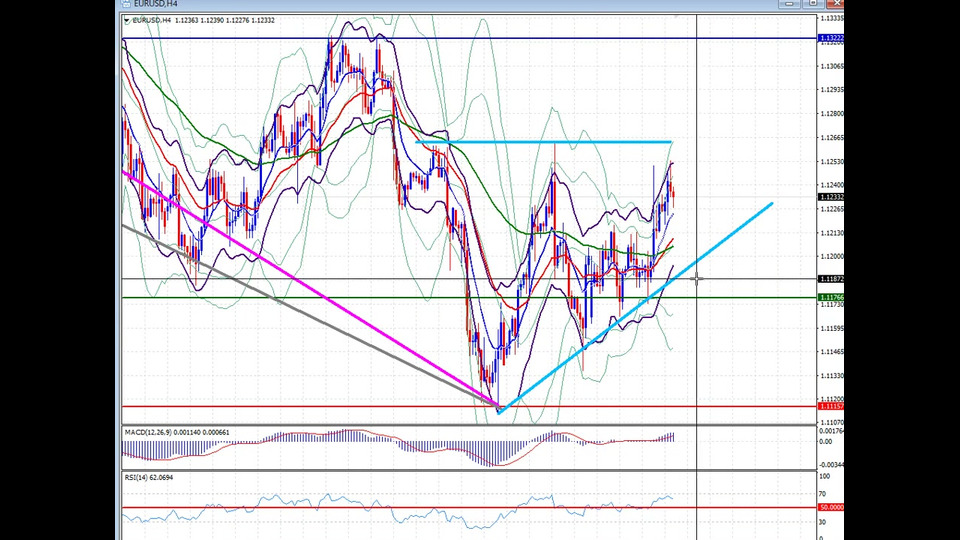Close the EURUSD,H4 chart window
This screenshot has height=540, width=960.
tap(835, 4)
